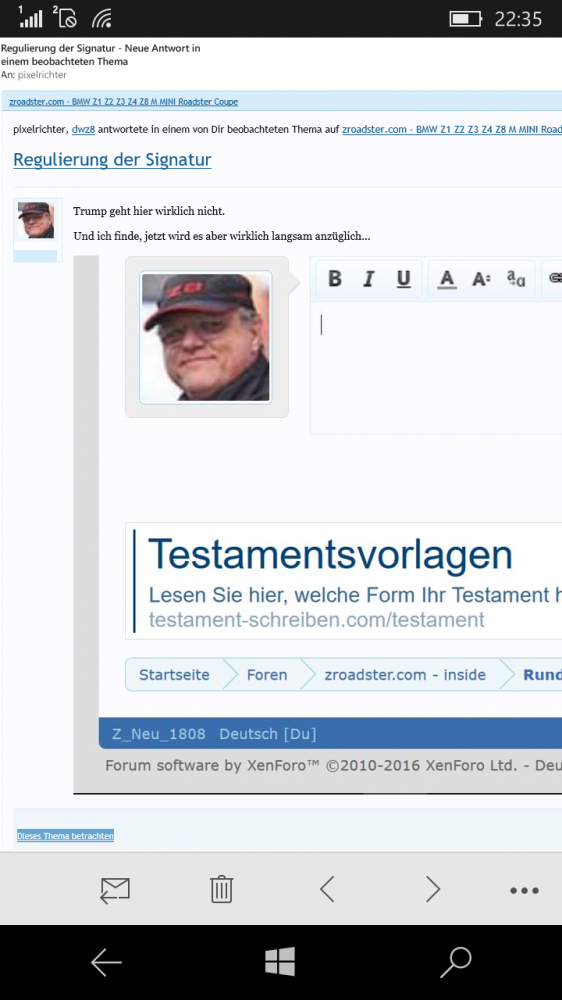Toggle bold B formatting in embedded editor

(335, 279)
